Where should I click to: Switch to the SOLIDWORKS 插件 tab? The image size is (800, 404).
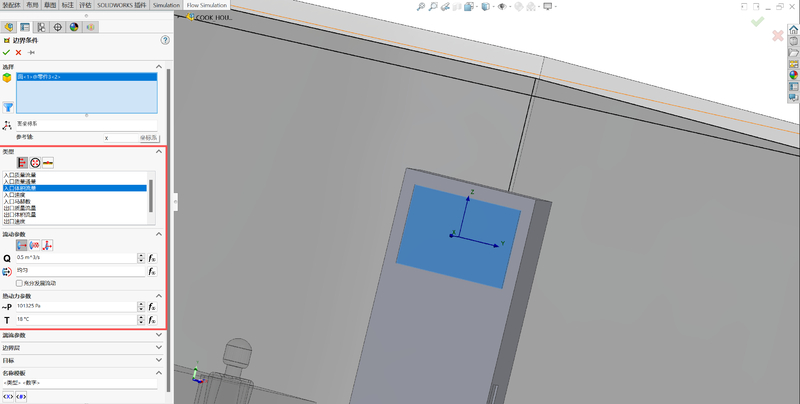[121, 5]
